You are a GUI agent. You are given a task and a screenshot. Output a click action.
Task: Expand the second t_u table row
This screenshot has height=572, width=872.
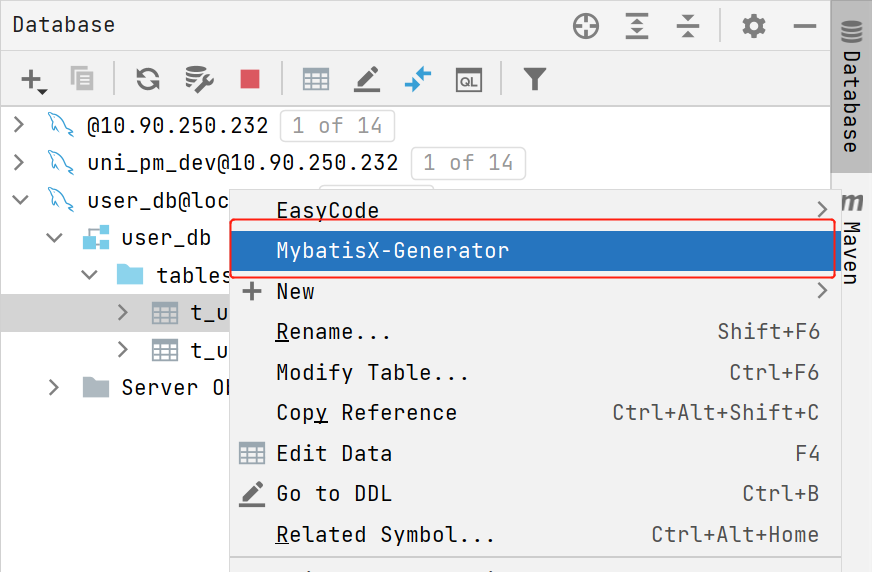[123, 350]
